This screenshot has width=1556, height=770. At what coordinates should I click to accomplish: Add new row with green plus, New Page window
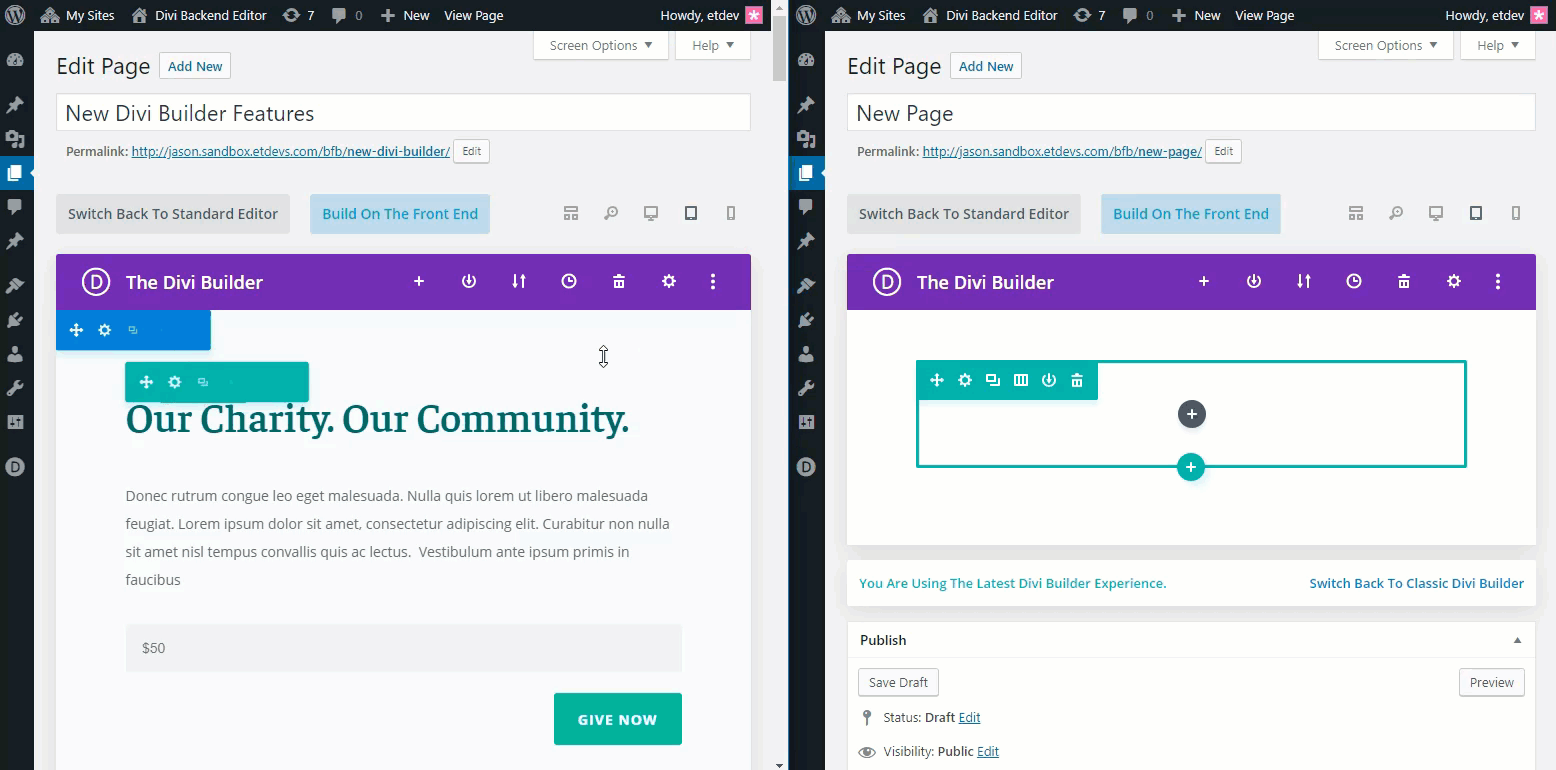[1190, 467]
